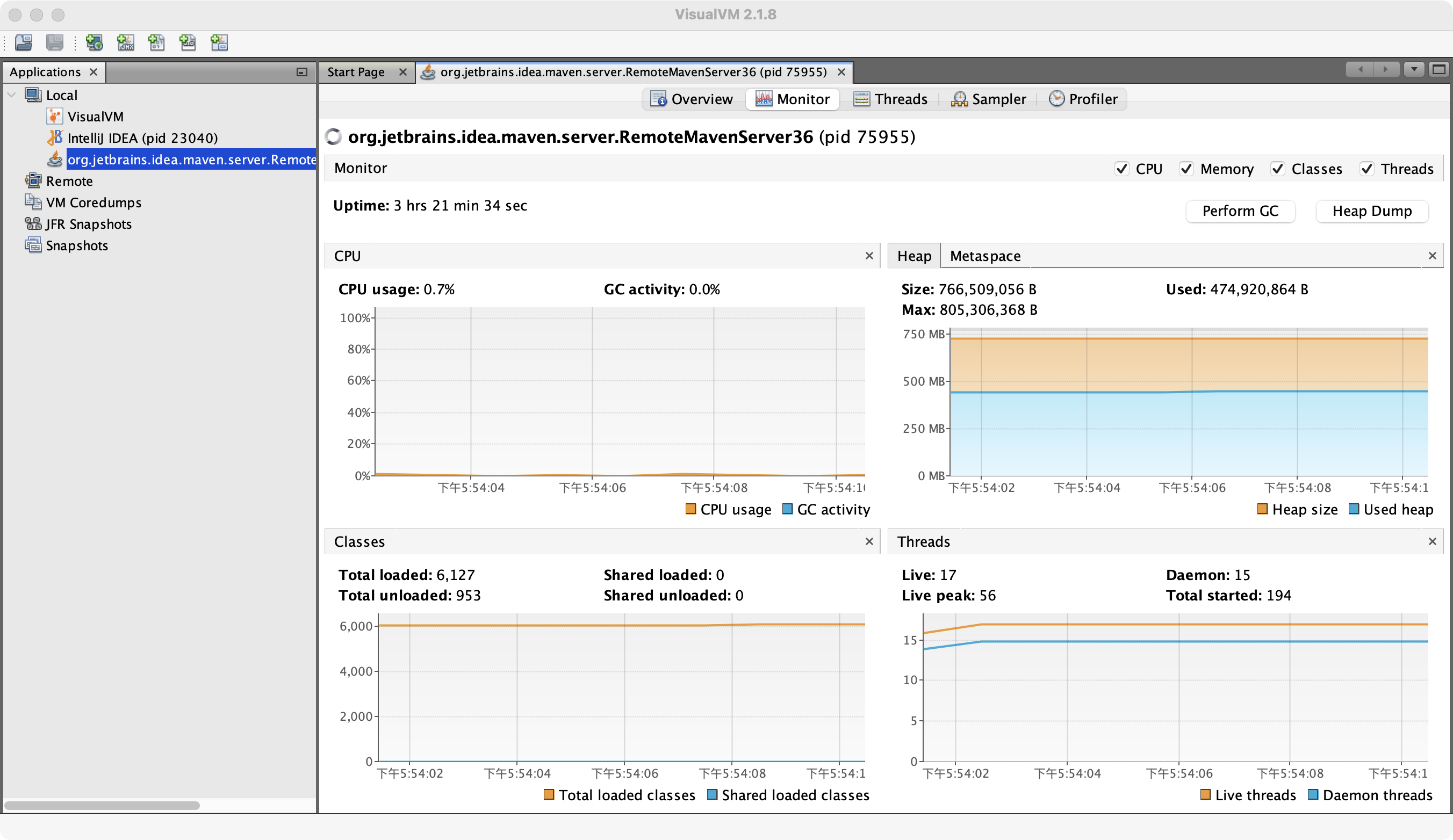Open the document list dropdown arrow
Screen dimensions: 1453x840
[1414, 70]
